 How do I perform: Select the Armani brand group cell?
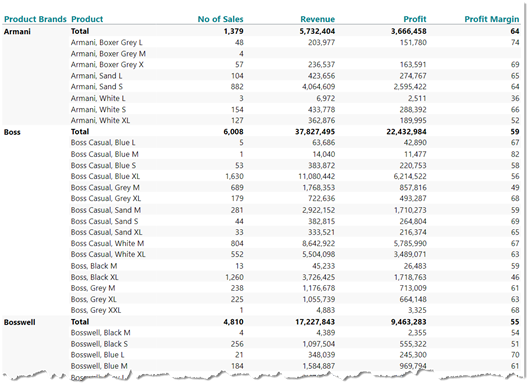(17, 32)
